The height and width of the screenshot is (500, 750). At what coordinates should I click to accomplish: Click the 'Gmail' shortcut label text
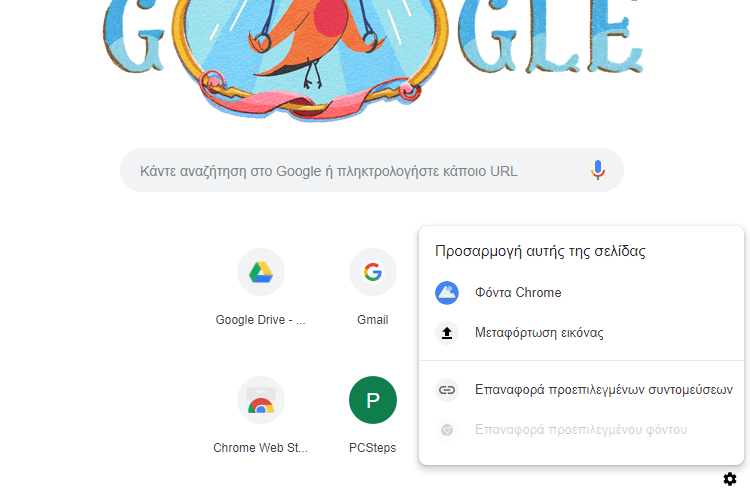[373, 320]
